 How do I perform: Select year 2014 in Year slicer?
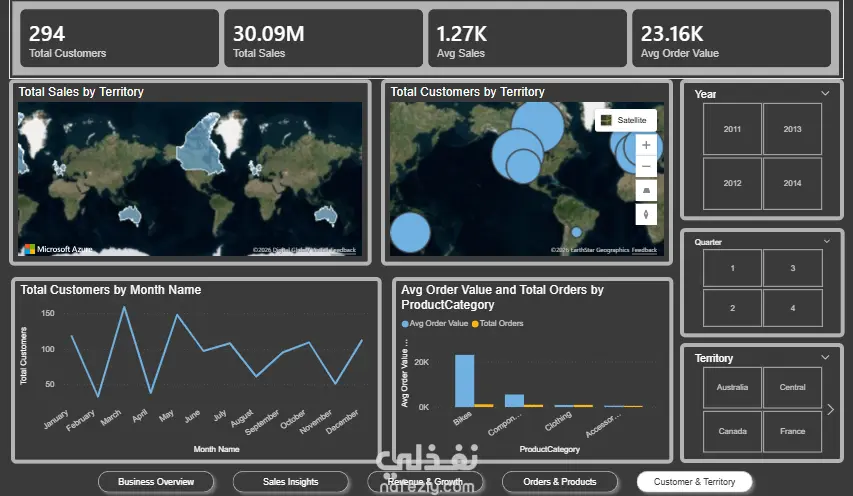(x=792, y=183)
